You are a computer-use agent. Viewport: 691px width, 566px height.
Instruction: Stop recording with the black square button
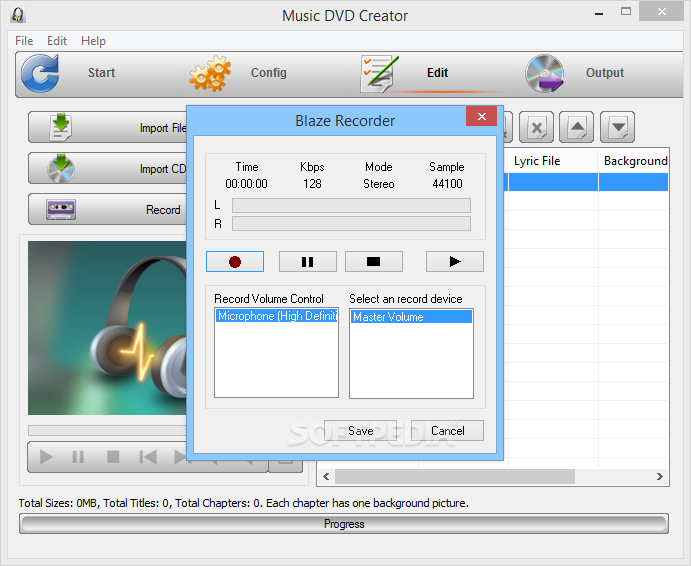(374, 262)
